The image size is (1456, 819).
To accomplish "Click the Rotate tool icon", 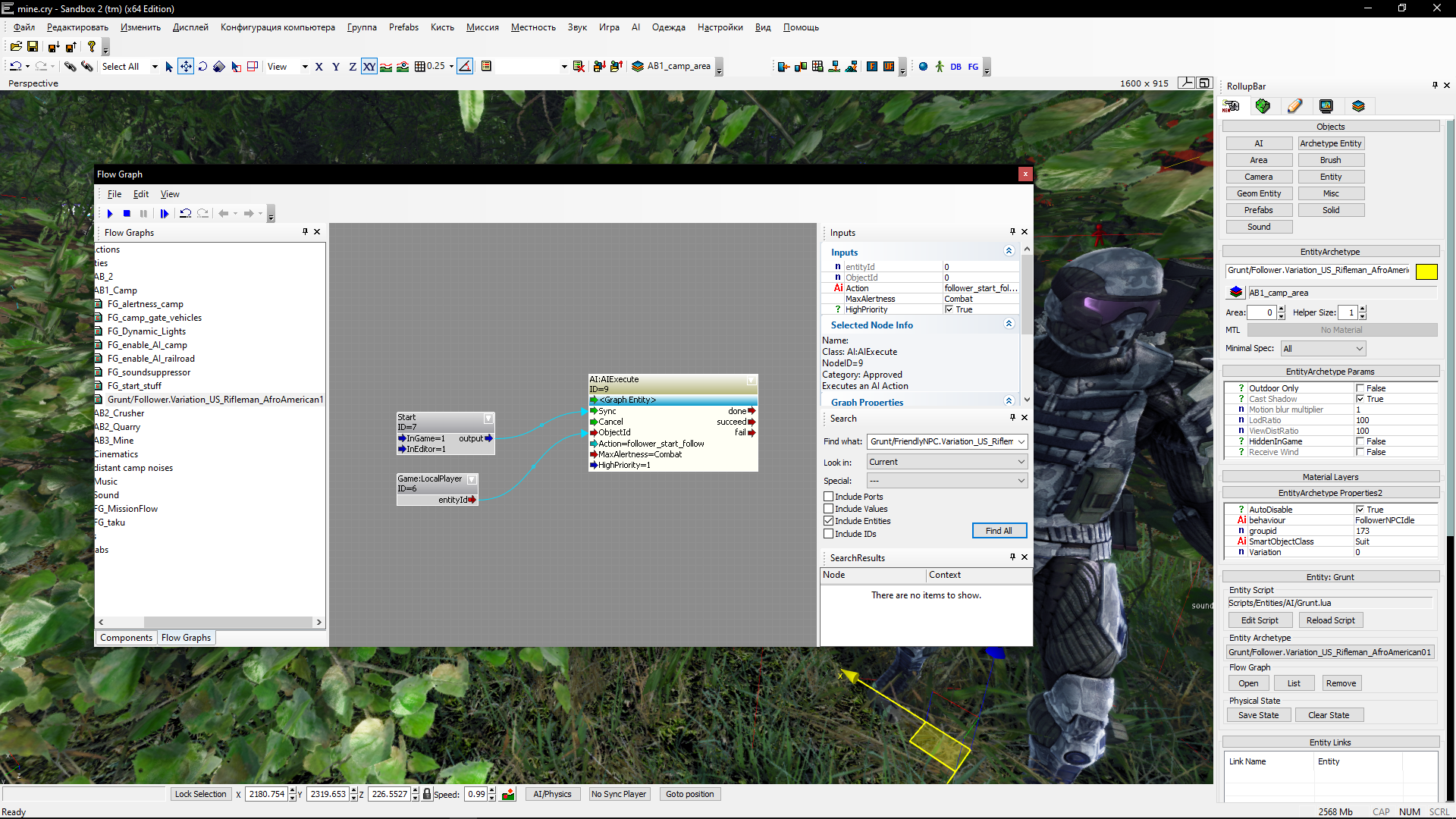I will 202,67.
